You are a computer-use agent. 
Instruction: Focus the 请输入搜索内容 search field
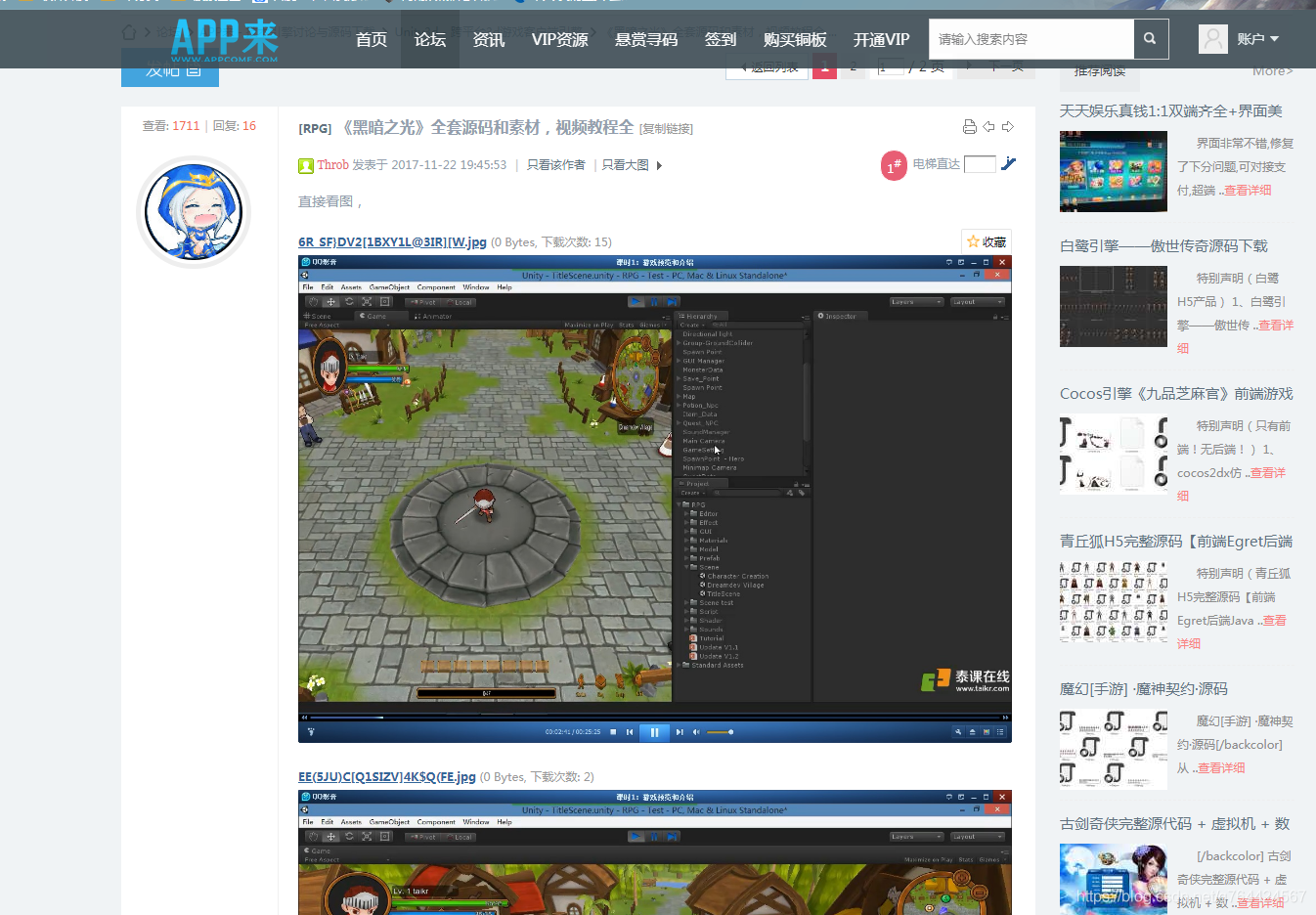[x=1031, y=39]
